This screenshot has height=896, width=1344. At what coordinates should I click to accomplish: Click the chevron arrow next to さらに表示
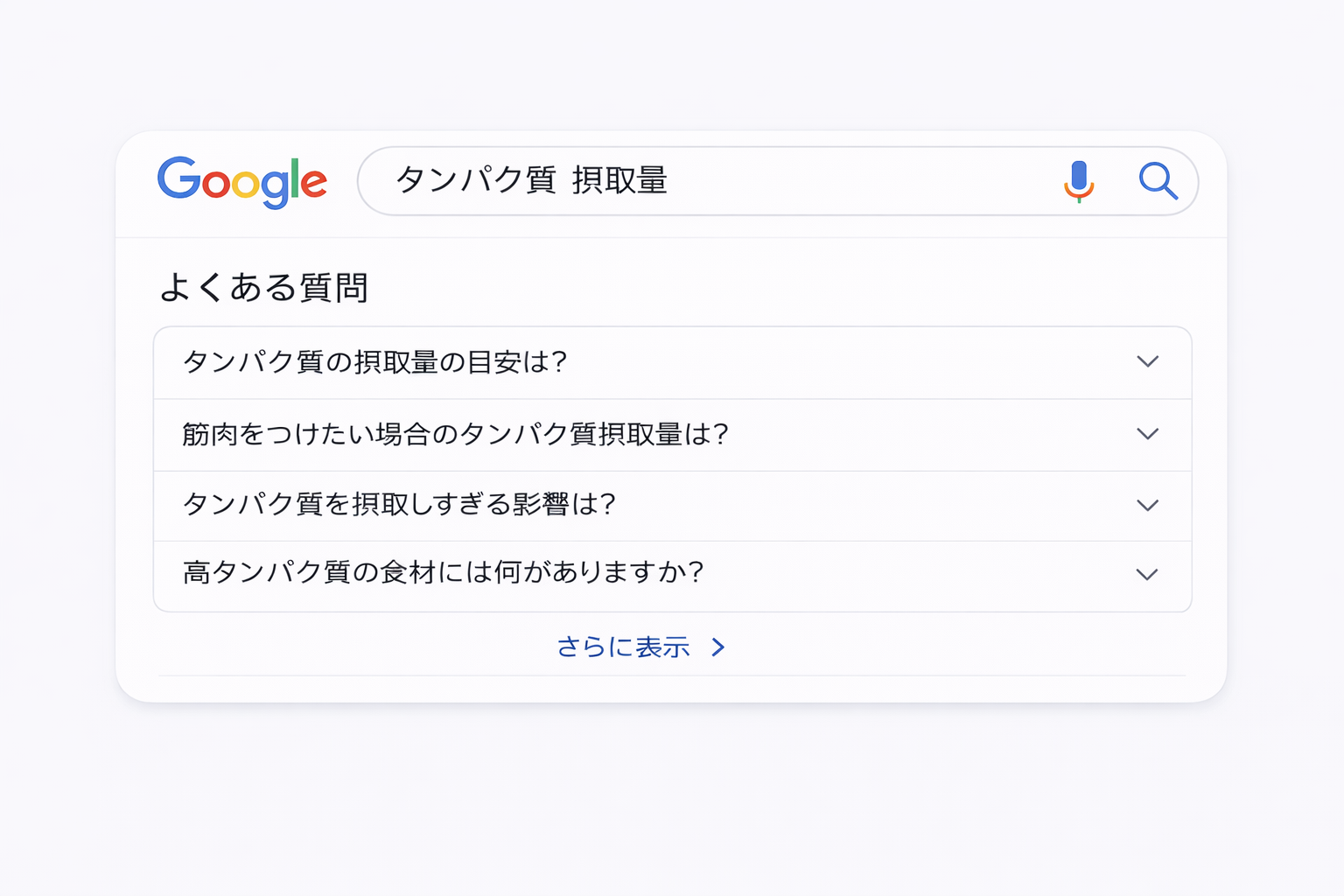point(719,647)
